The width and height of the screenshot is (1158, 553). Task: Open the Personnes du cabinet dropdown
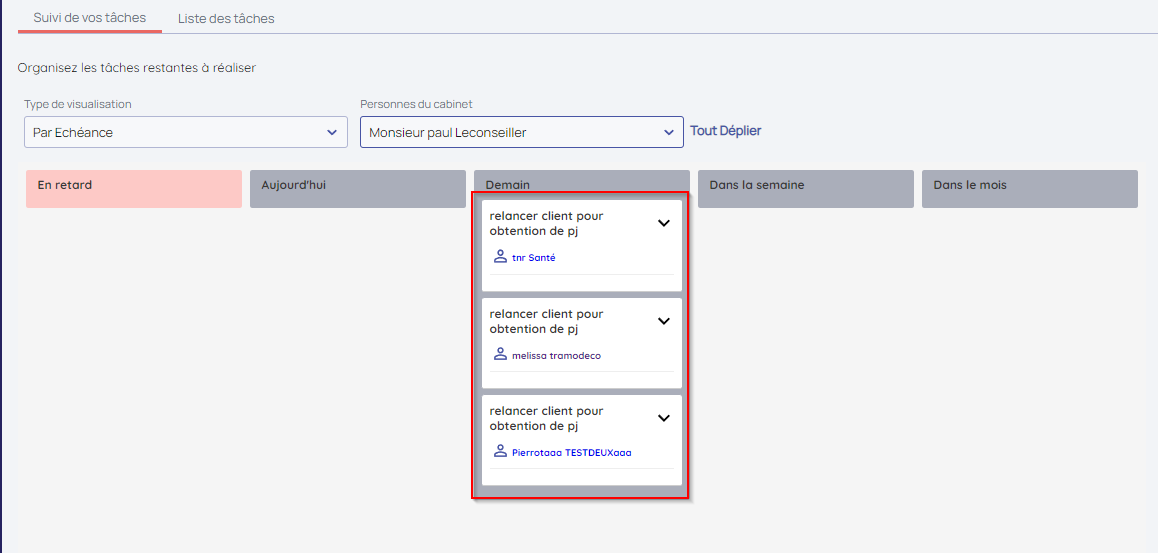tap(521, 132)
